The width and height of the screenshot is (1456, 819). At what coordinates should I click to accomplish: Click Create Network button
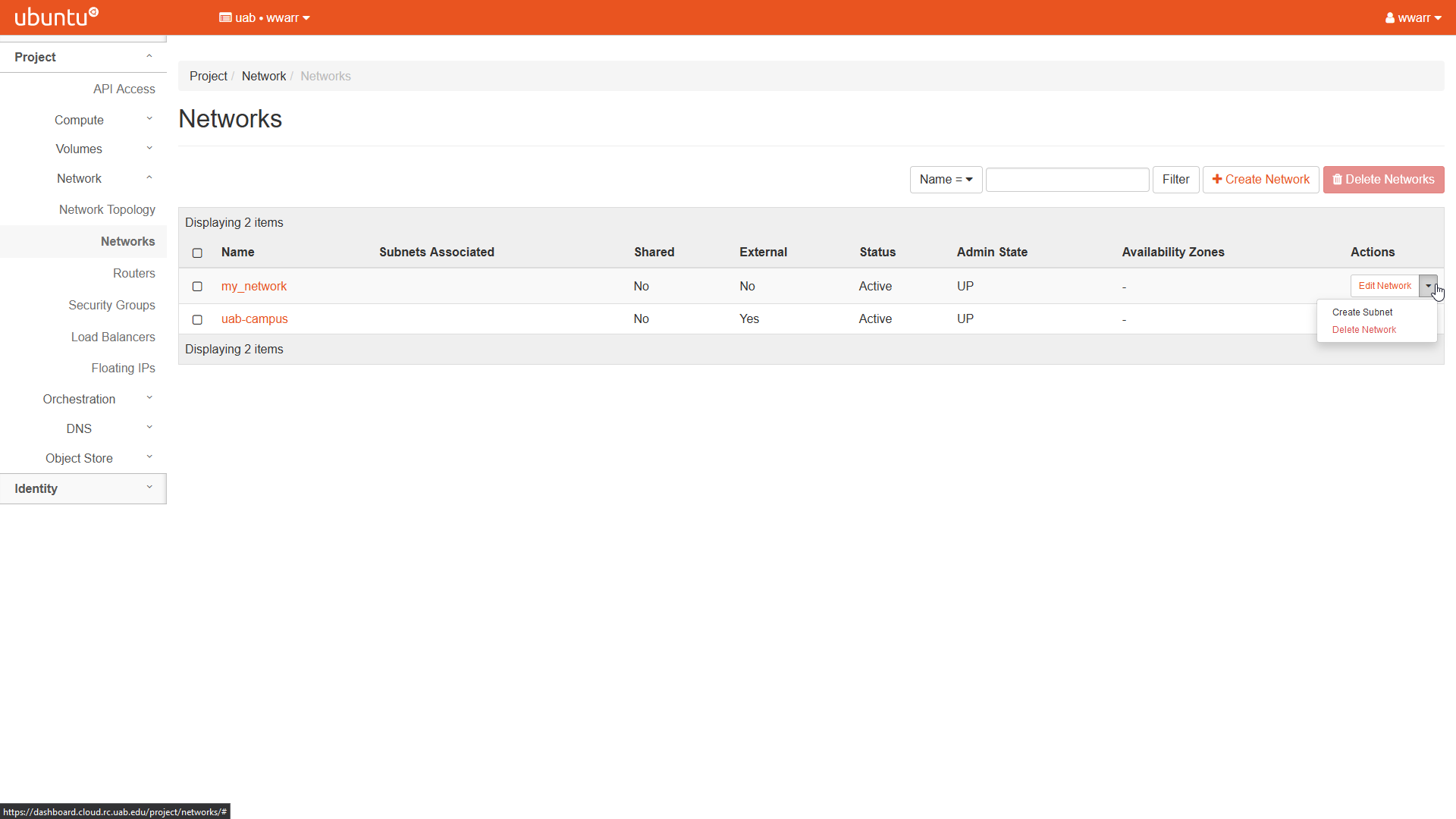pyautogui.click(x=1260, y=180)
